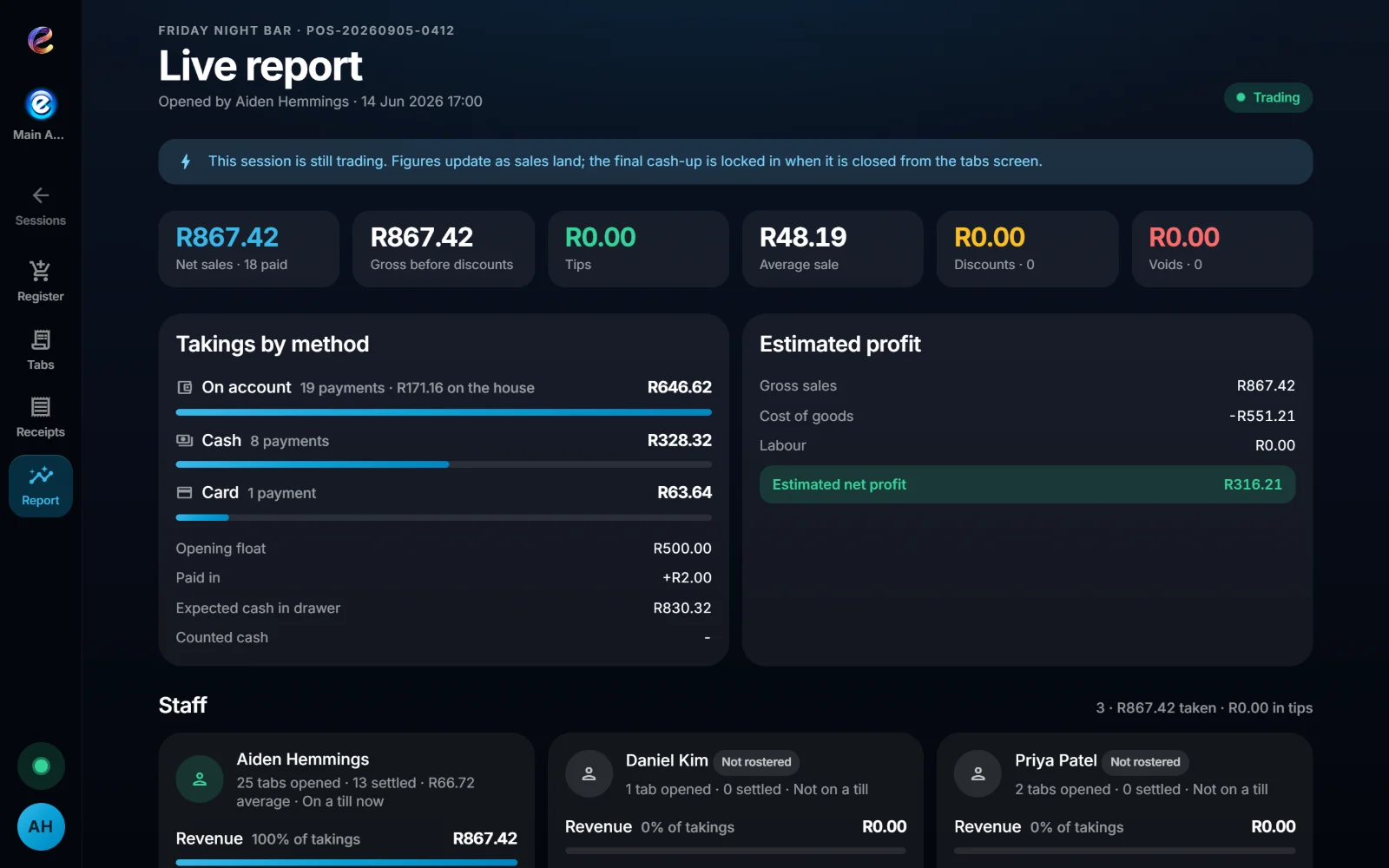Open Priya Patel staff name
This screenshot has width=1389, height=868.
coord(1056,760)
